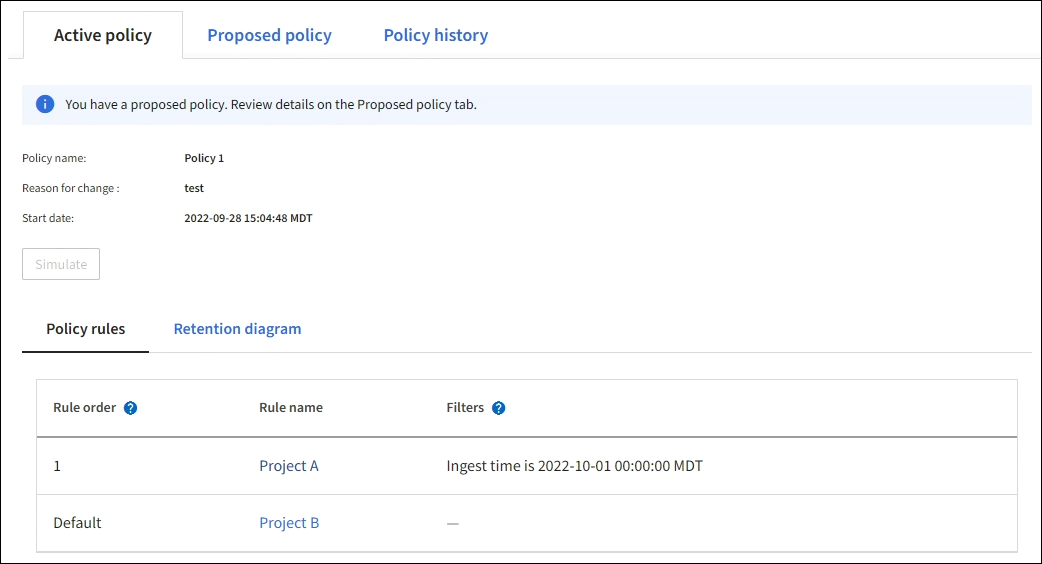Click the Policy 1 name value

[x=204, y=158]
